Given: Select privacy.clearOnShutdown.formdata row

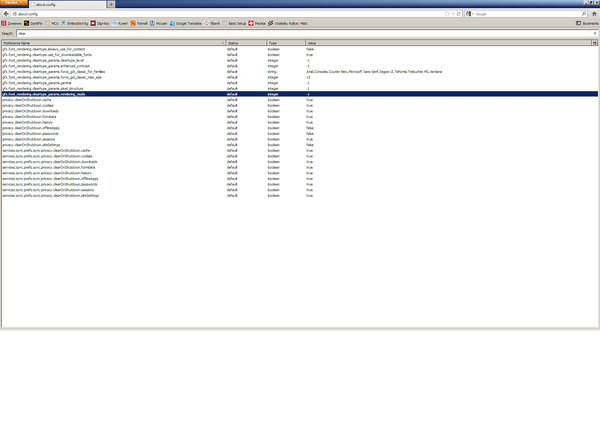Looking at the screenshot, I should point(300,117).
